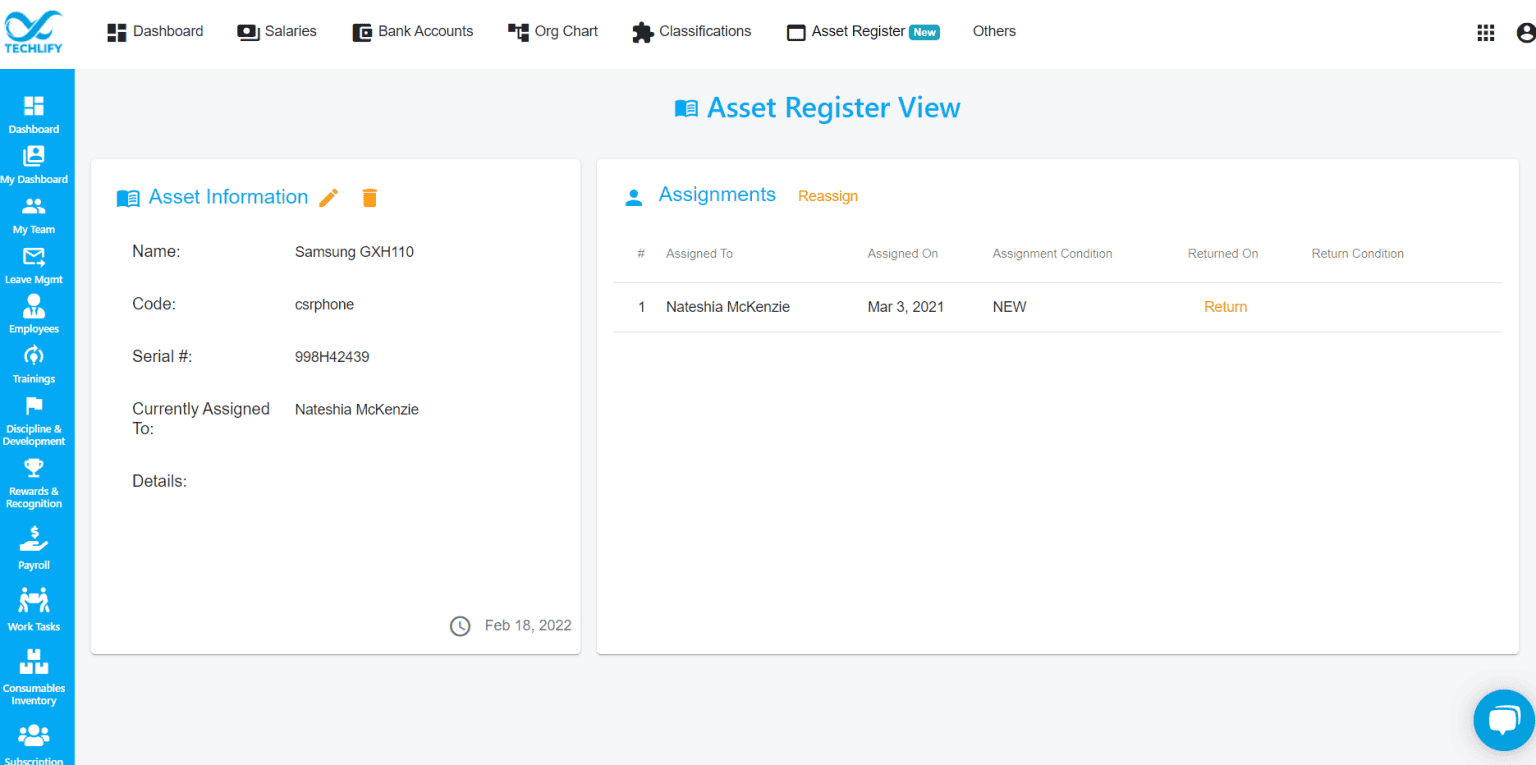Click the apps grid icon top right
The image size is (1536, 765).
(x=1486, y=32)
